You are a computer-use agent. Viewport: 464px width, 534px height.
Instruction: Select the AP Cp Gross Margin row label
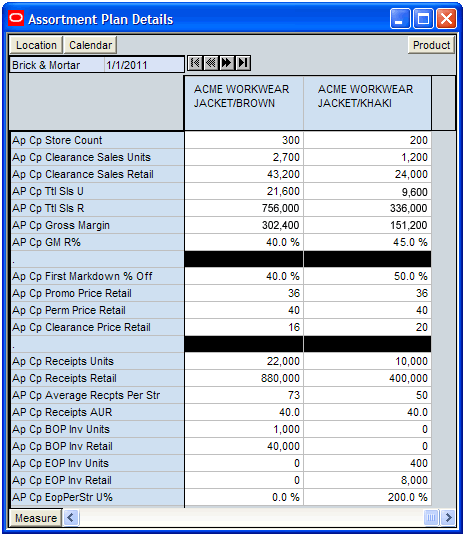pos(97,225)
